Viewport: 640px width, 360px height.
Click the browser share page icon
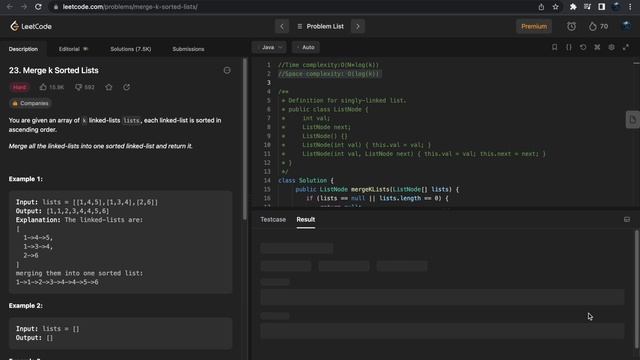coord(541,7)
